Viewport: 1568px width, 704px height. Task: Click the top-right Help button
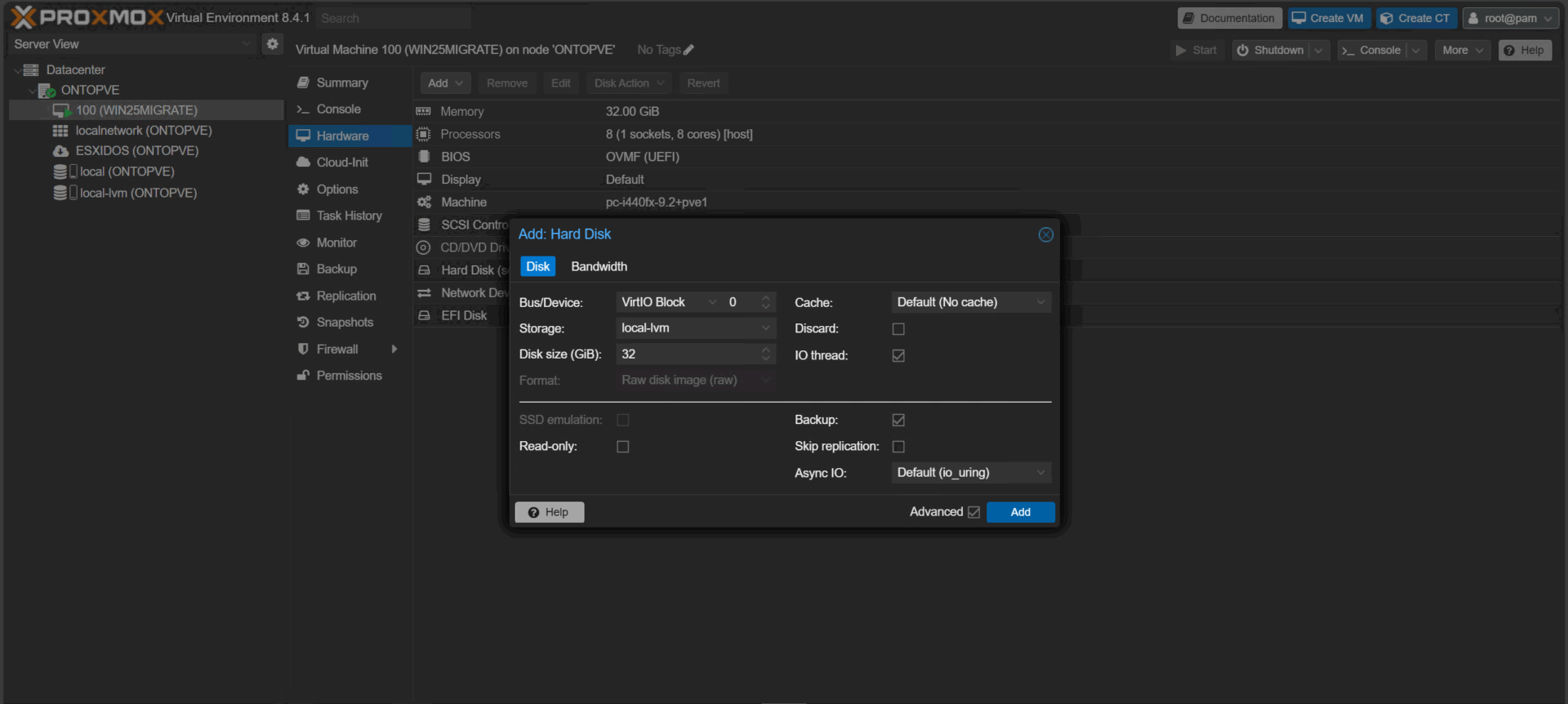(x=1524, y=51)
